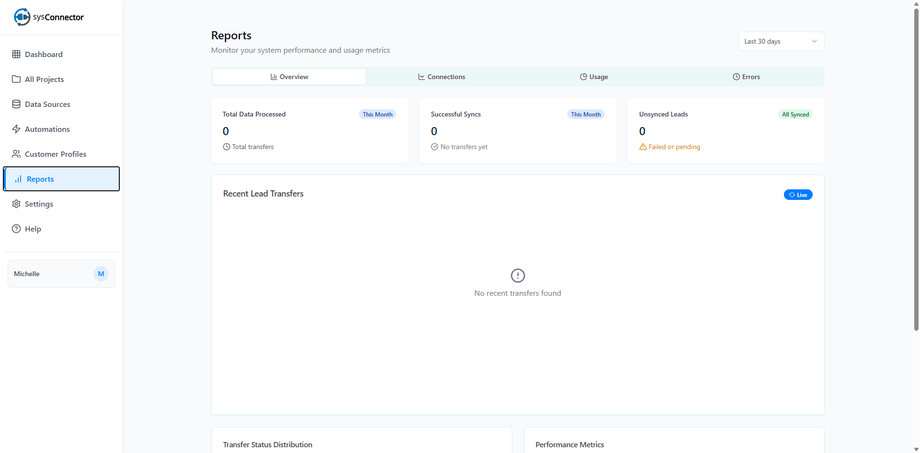
Task: Click the Automations lightning icon
Action: pyautogui.click(x=16, y=129)
